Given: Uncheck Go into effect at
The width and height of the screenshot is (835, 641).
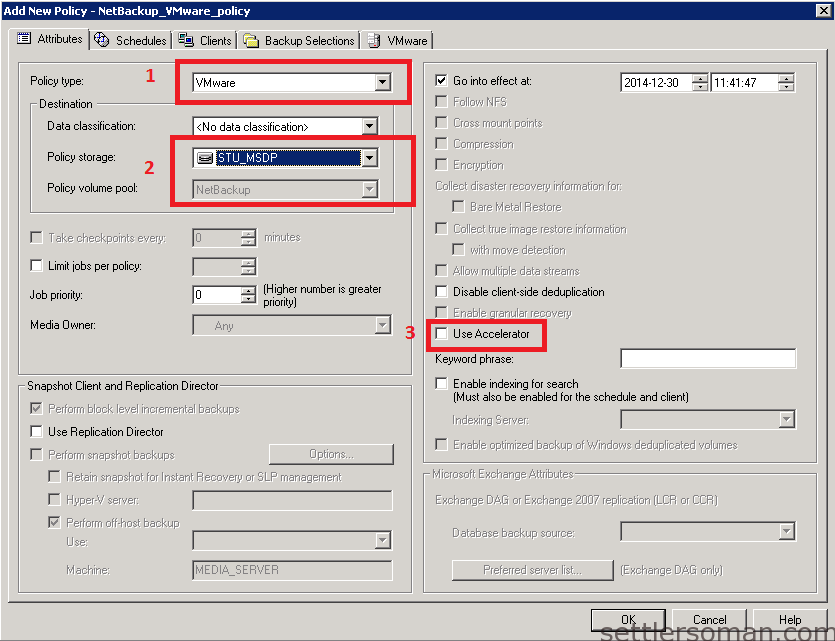Looking at the screenshot, I should 441,82.
